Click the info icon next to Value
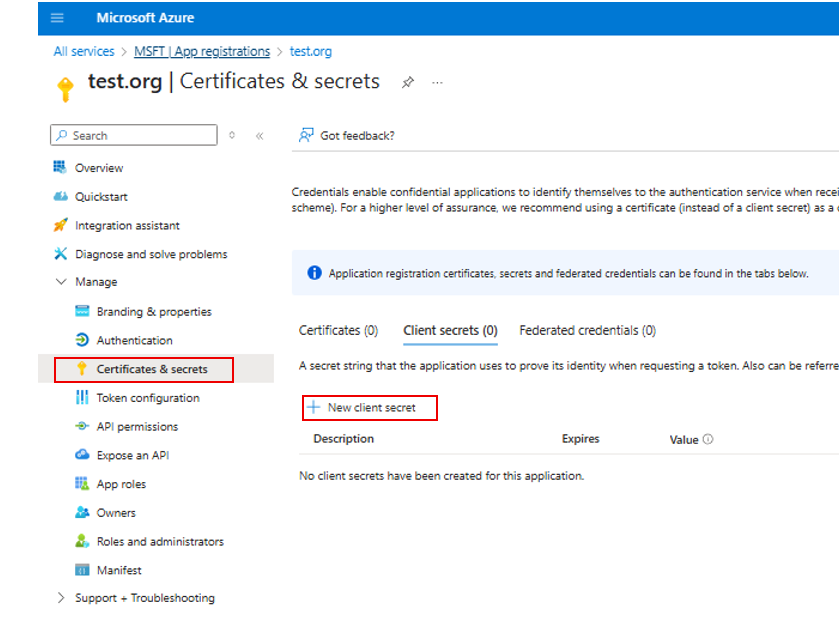 coord(707,439)
